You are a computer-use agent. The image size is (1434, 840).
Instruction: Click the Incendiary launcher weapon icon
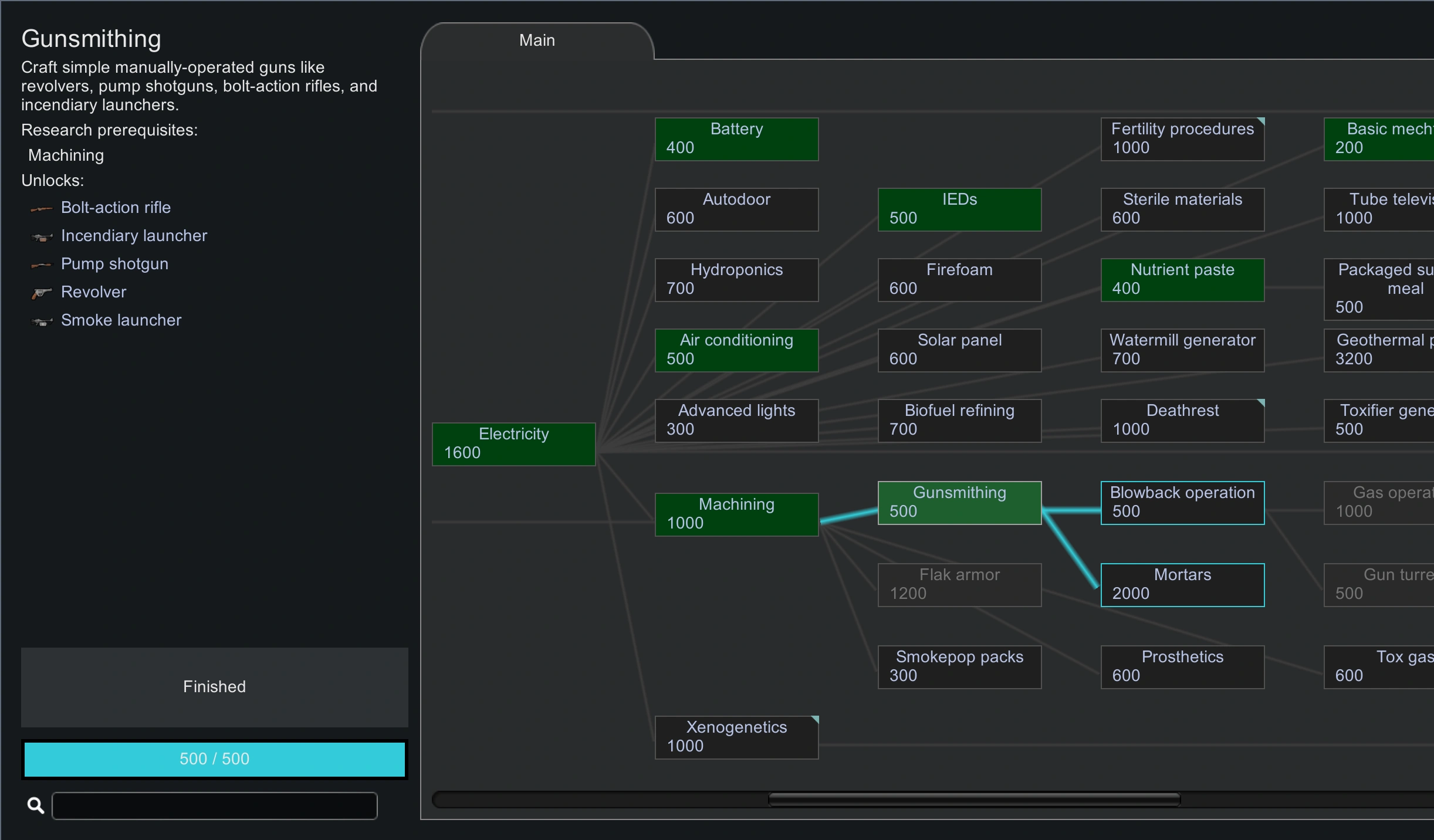tap(41, 236)
